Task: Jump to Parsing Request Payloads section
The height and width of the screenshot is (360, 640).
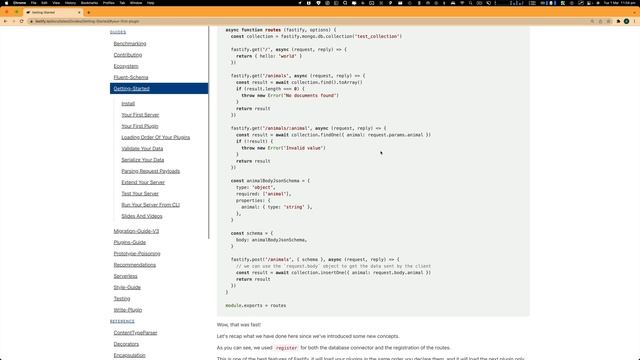Action: pos(150,171)
